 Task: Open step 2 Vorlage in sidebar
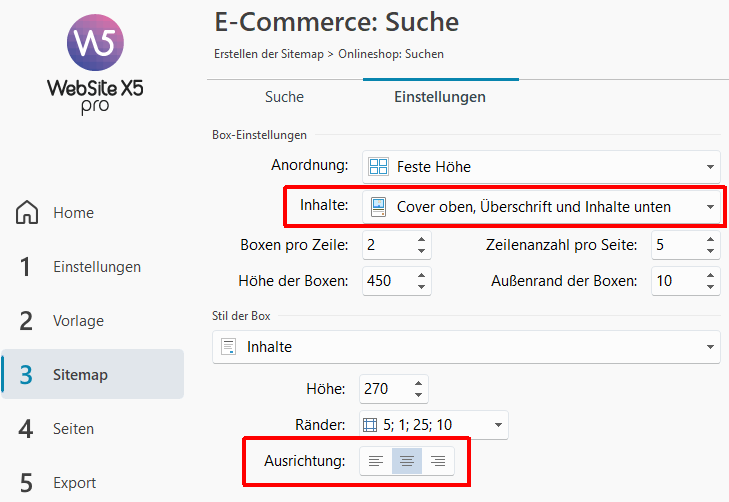[x=92, y=321]
